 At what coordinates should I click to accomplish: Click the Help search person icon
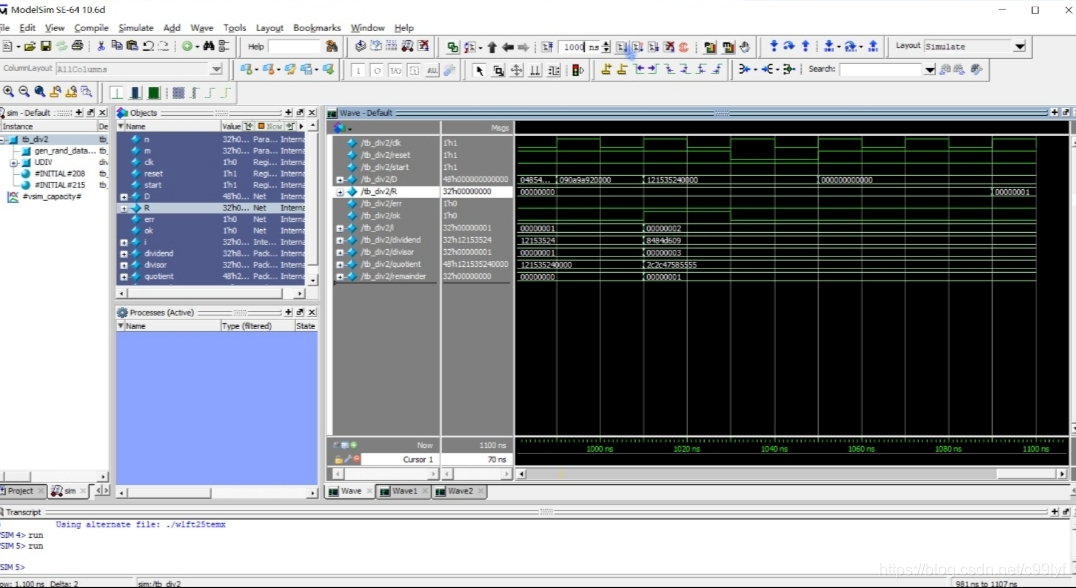(332, 46)
